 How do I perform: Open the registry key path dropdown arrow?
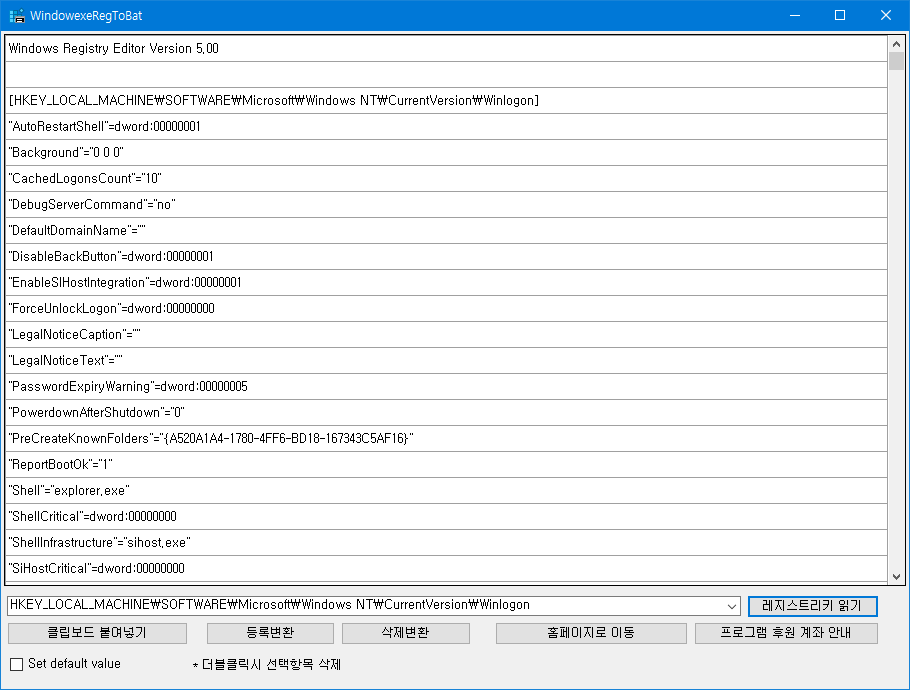tap(731, 606)
